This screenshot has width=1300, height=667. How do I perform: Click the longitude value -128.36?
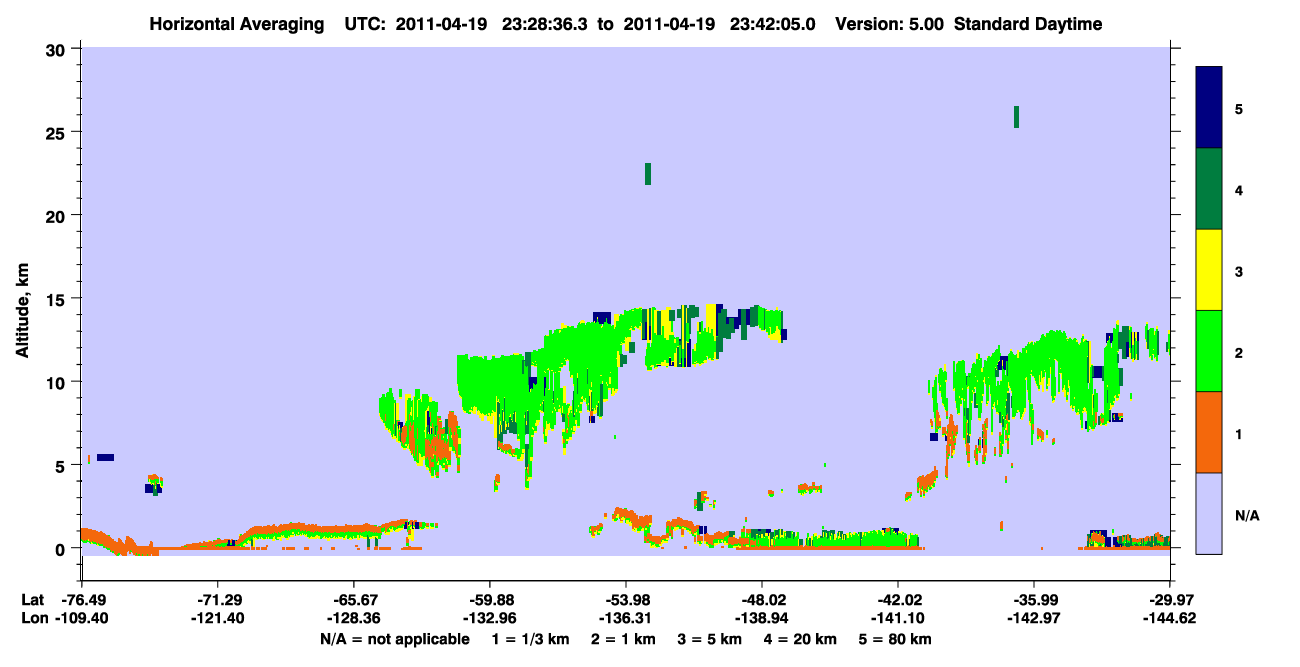click(x=353, y=619)
